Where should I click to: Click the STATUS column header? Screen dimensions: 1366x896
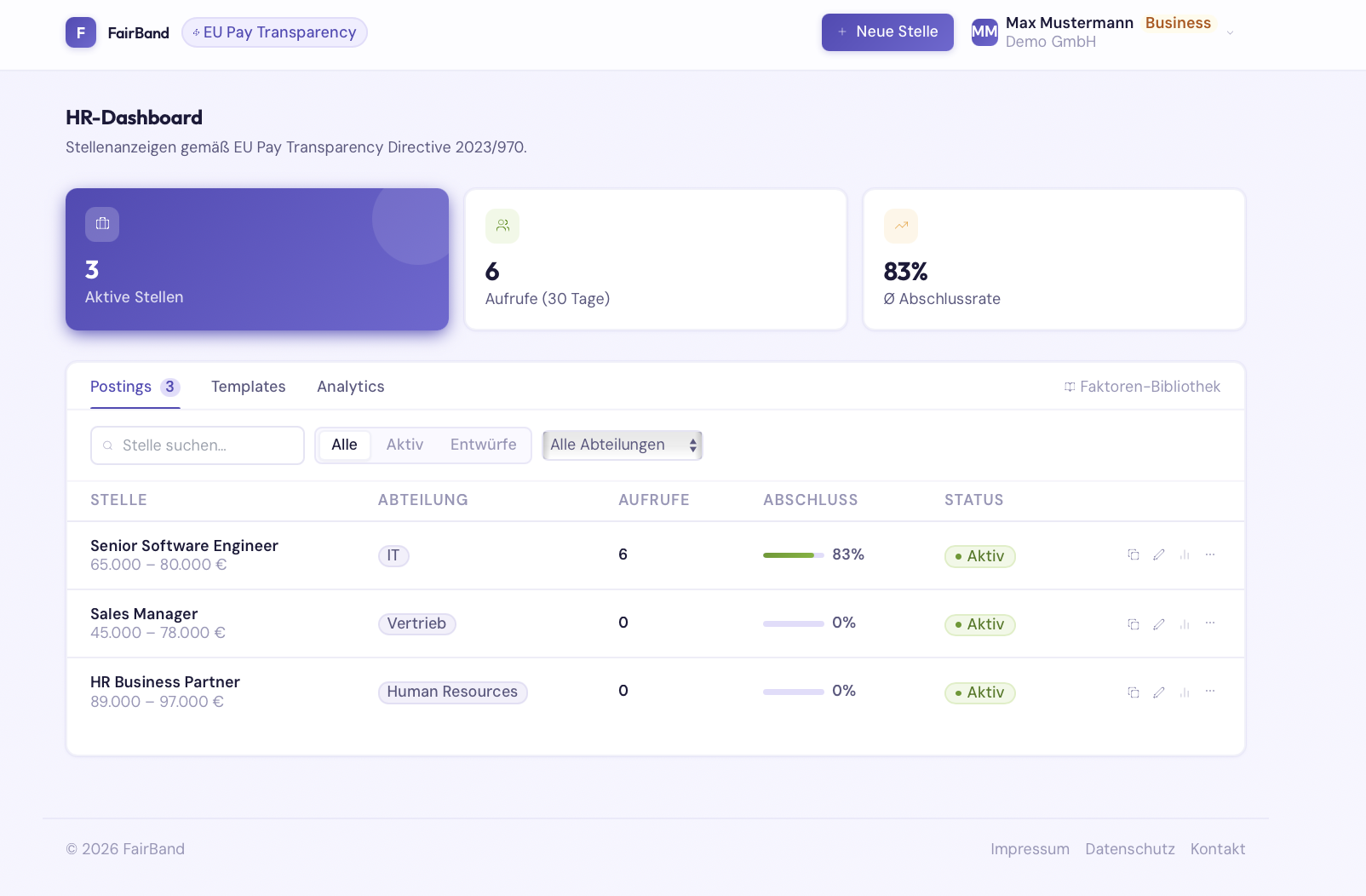974,500
